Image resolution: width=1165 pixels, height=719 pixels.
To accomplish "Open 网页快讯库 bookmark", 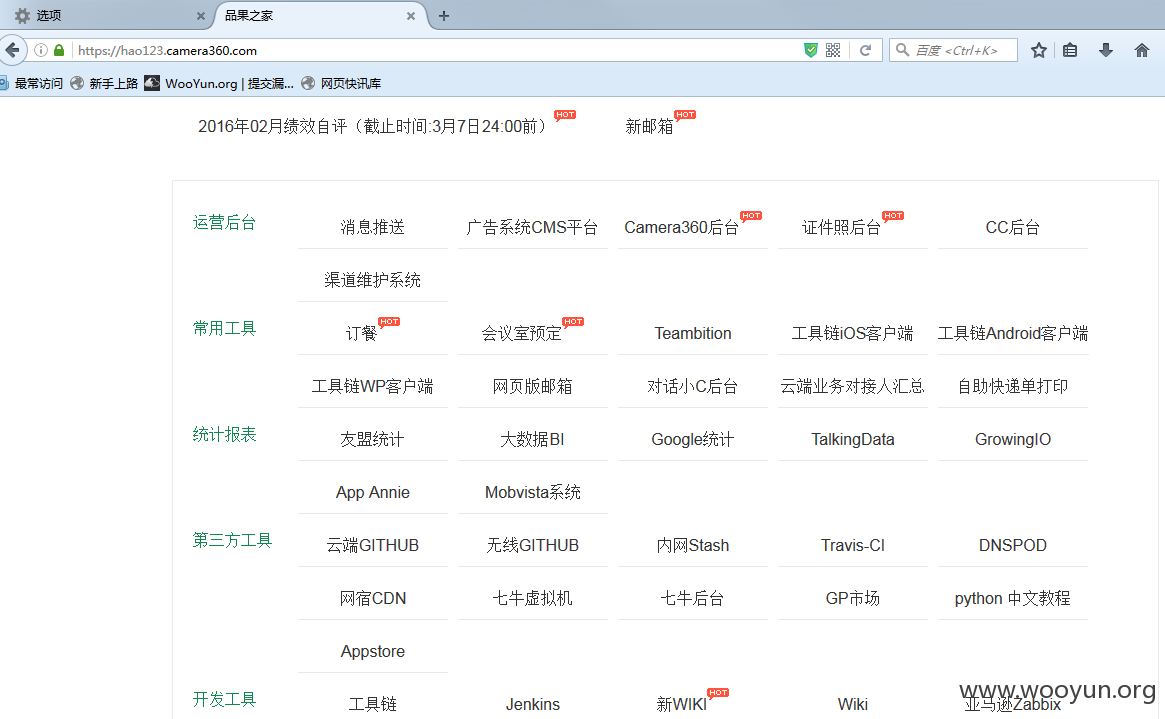I will pyautogui.click(x=341, y=83).
